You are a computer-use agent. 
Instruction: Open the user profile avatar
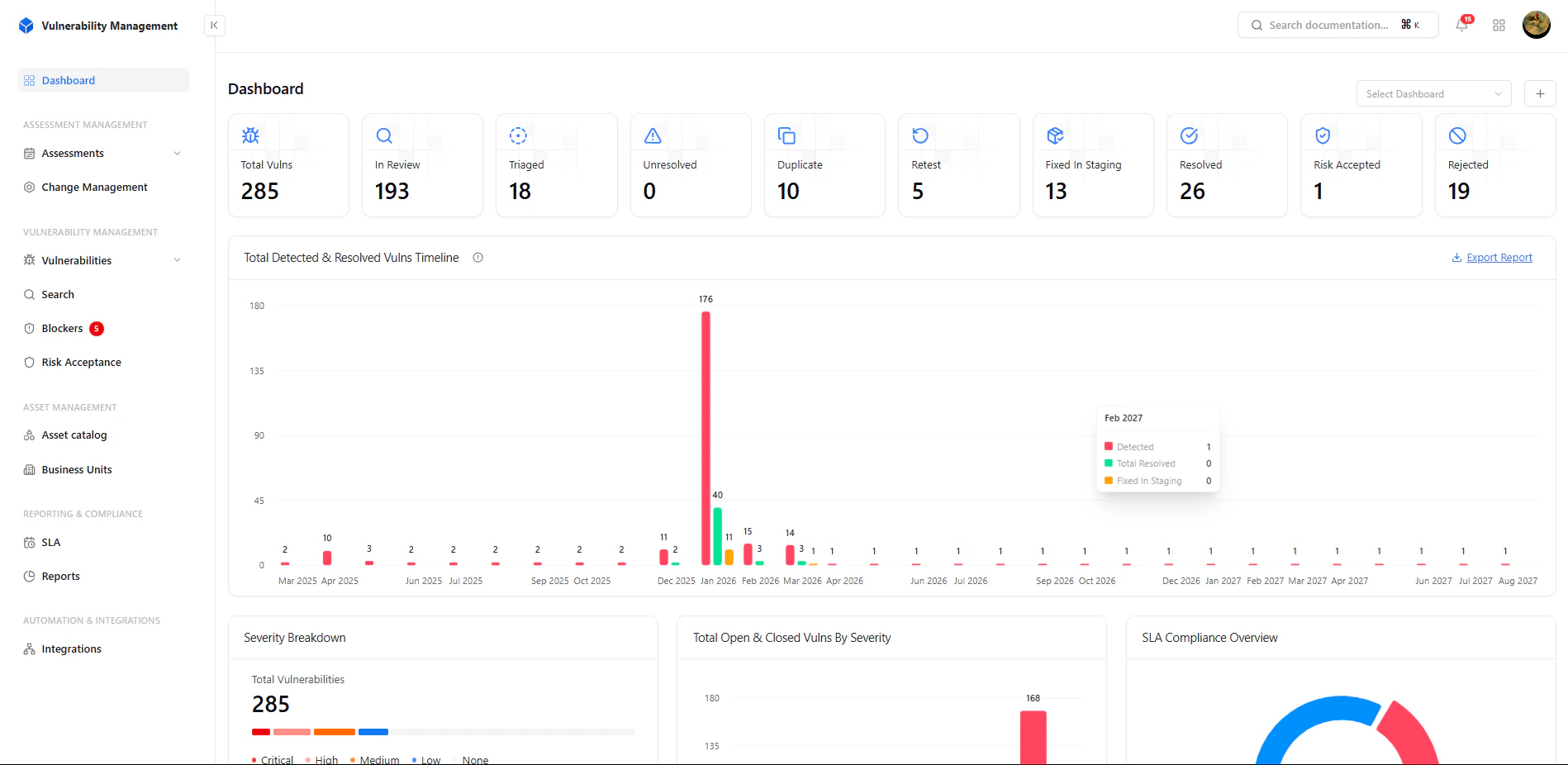tap(1536, 25)
